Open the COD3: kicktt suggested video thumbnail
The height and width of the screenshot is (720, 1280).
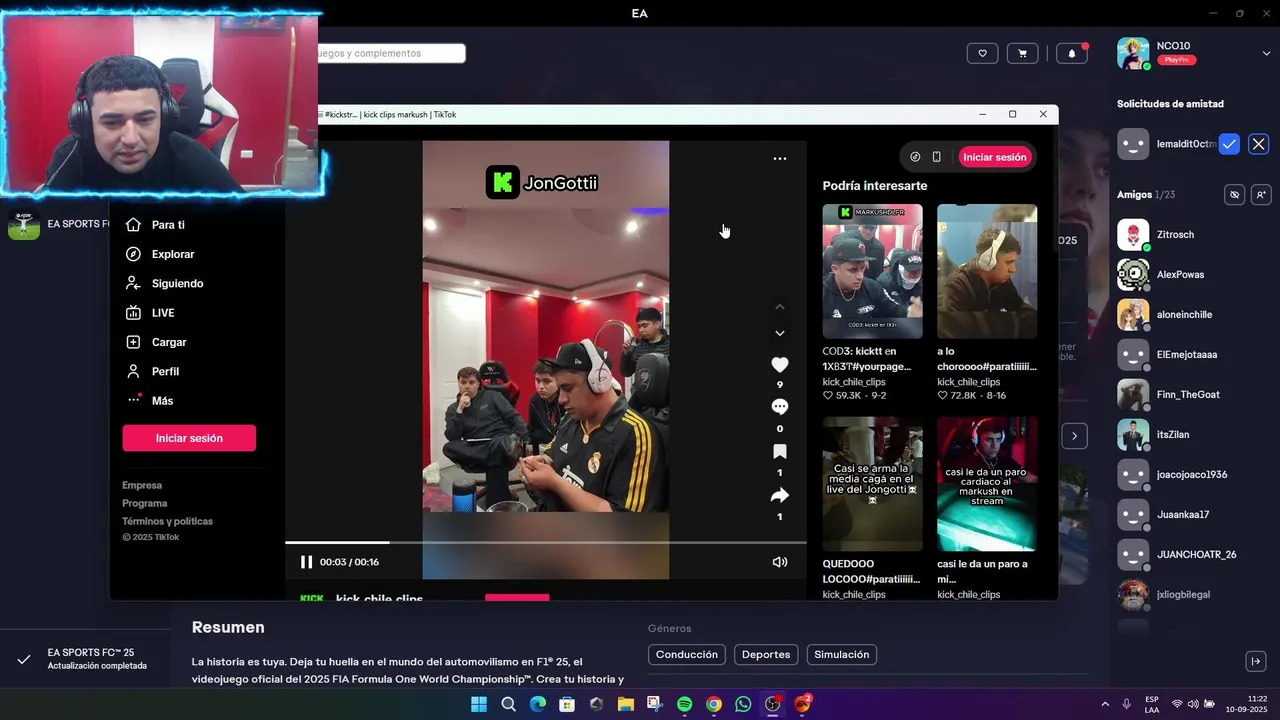[x=873, y=271]
